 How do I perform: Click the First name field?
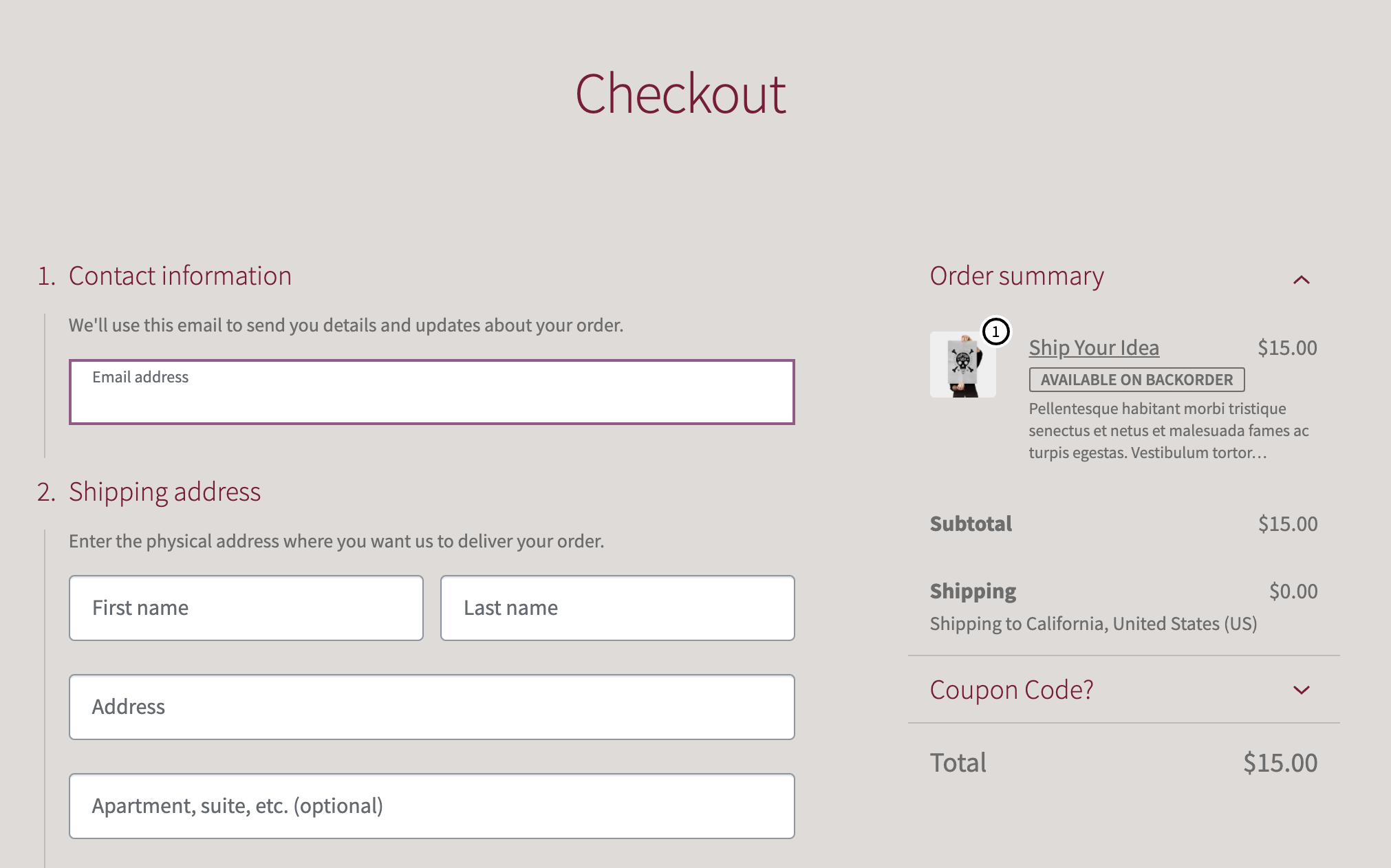[246, 608]
